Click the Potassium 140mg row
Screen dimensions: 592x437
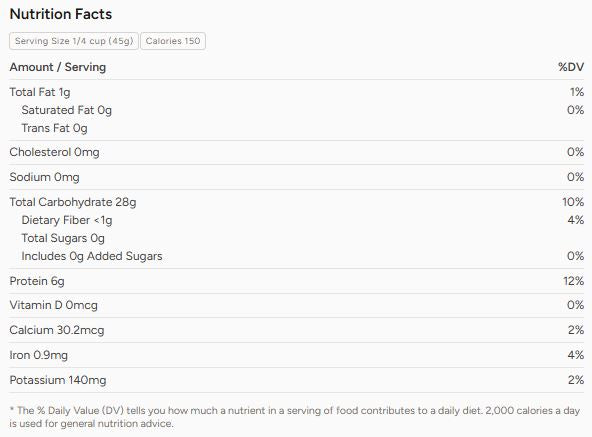[297, 380]
